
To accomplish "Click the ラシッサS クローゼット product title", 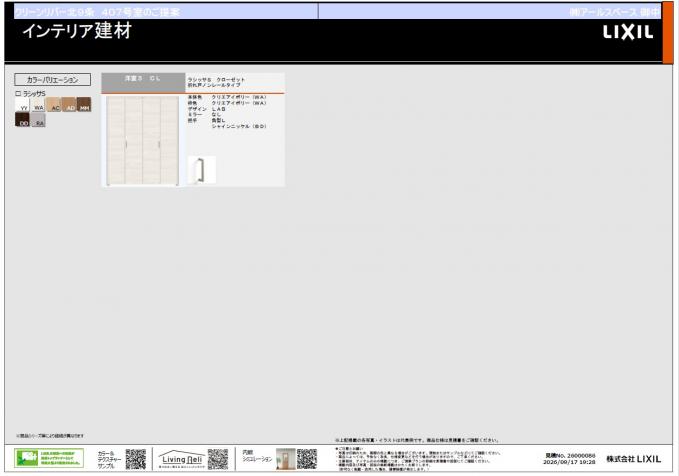I will point(216,82).
